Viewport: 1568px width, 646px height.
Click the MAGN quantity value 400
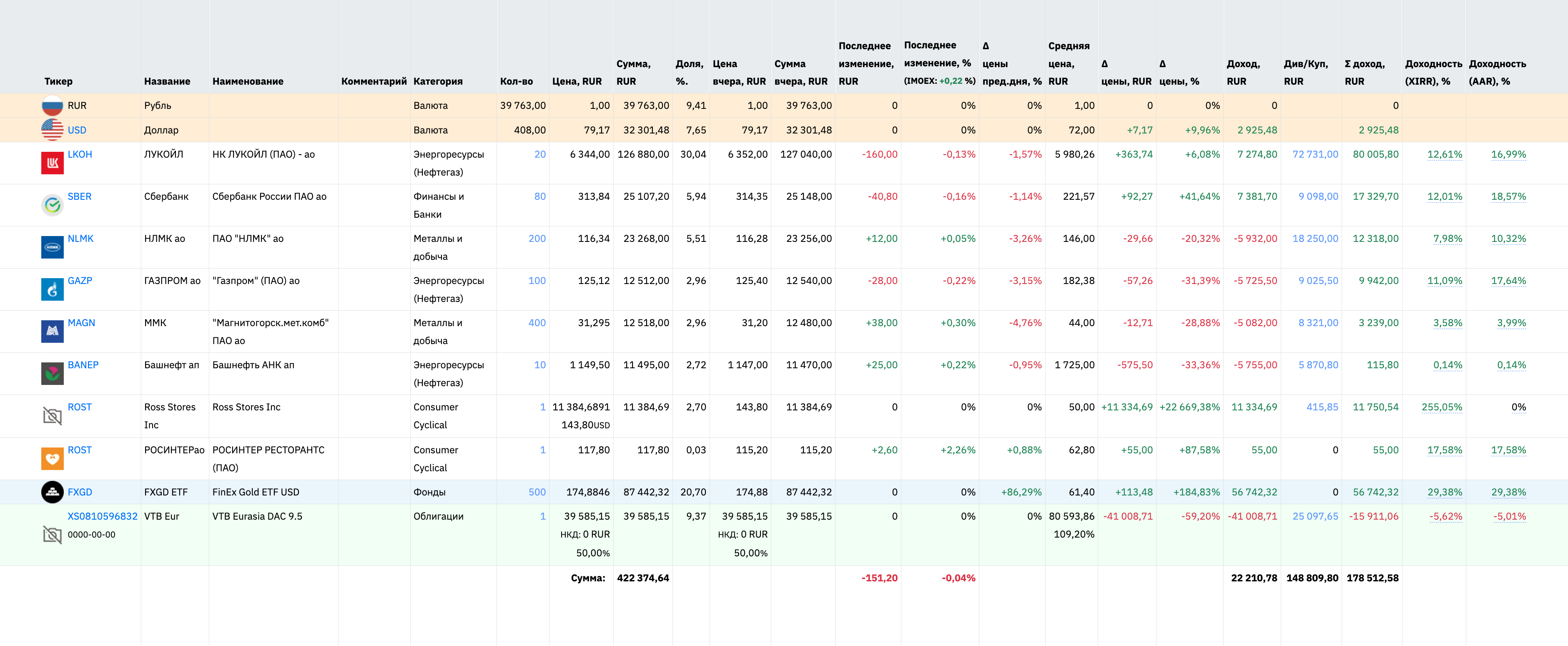point(537,323)
